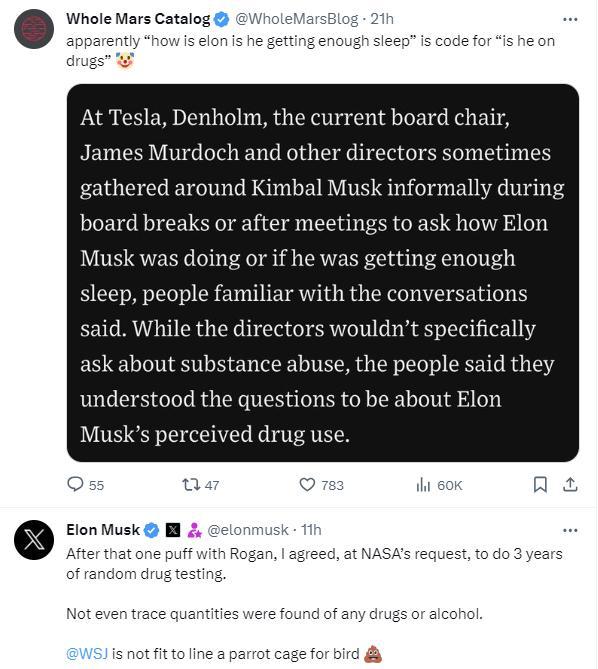
Task: Click the Whole Mars Catalog display name
Action: [138, 19]
